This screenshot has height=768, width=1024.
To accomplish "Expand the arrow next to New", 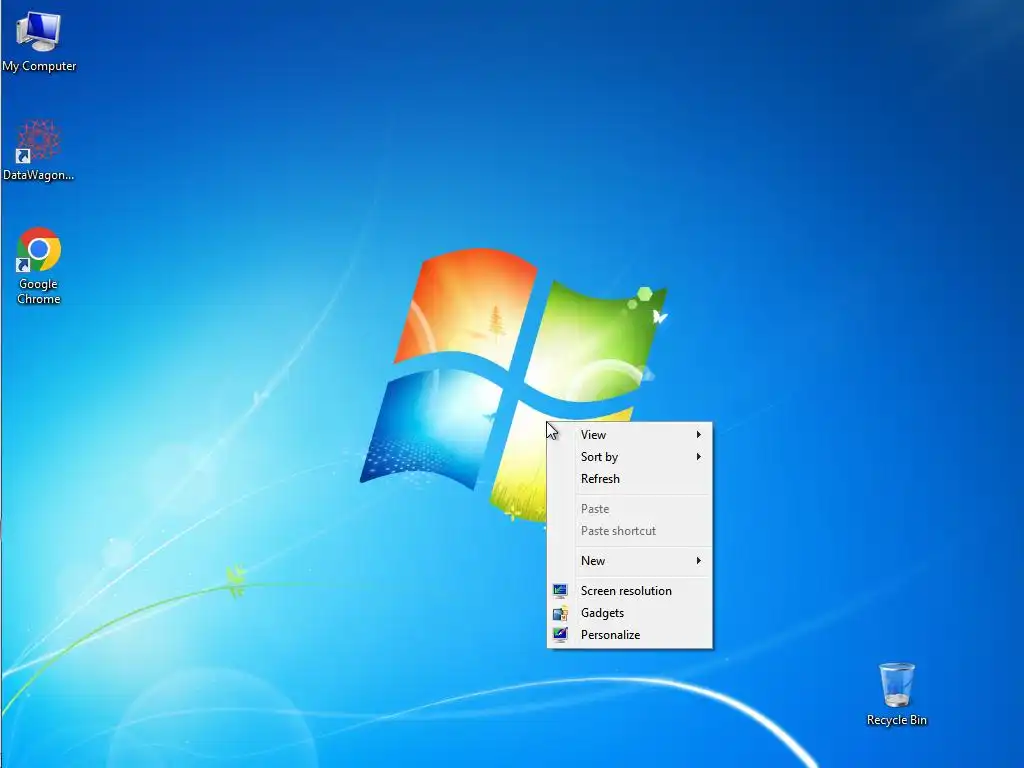I will pos(699,561).
